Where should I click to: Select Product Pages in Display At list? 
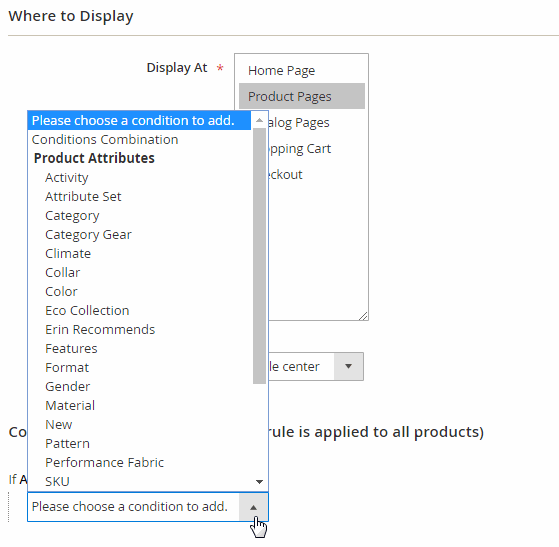(x=302, y=96)
